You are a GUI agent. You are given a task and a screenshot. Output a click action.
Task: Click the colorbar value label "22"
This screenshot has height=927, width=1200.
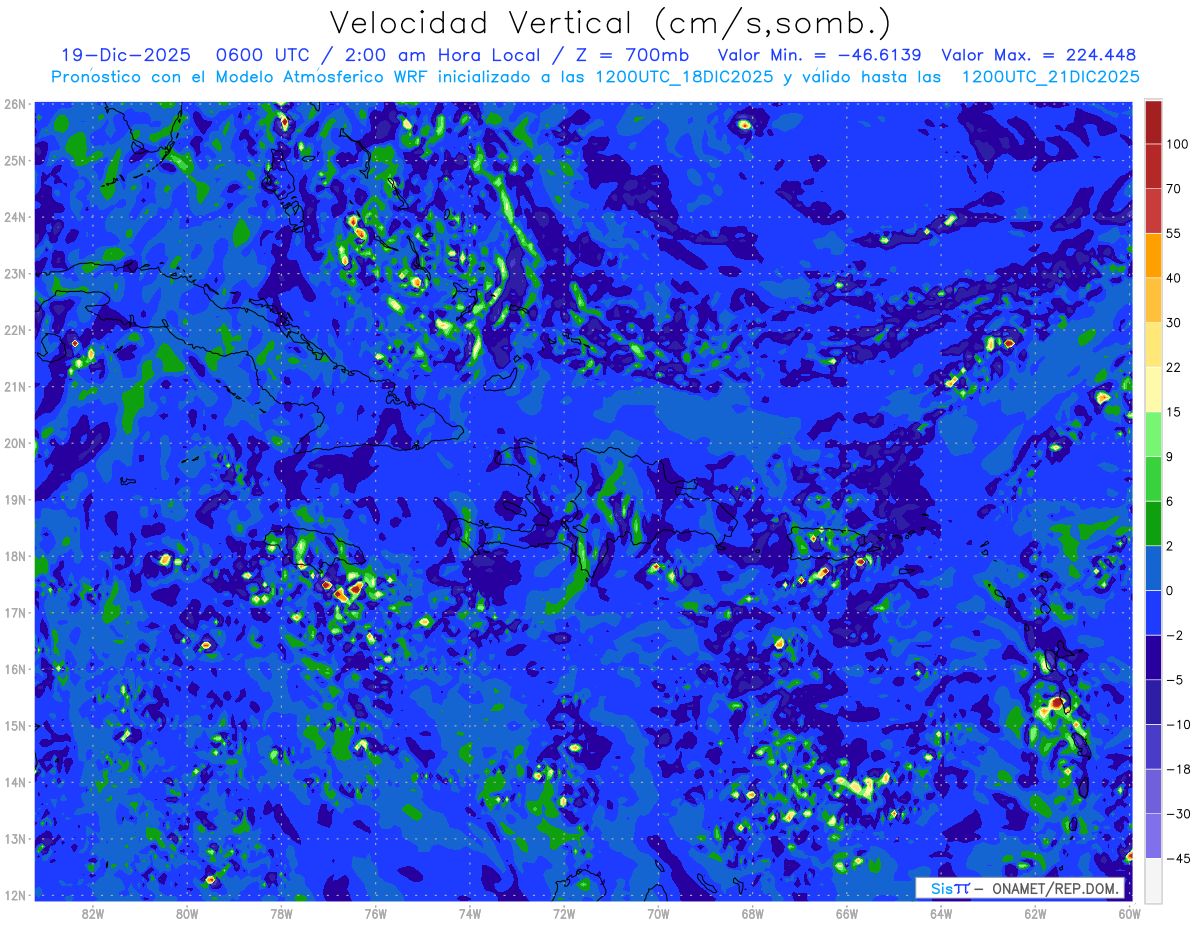1174,367
